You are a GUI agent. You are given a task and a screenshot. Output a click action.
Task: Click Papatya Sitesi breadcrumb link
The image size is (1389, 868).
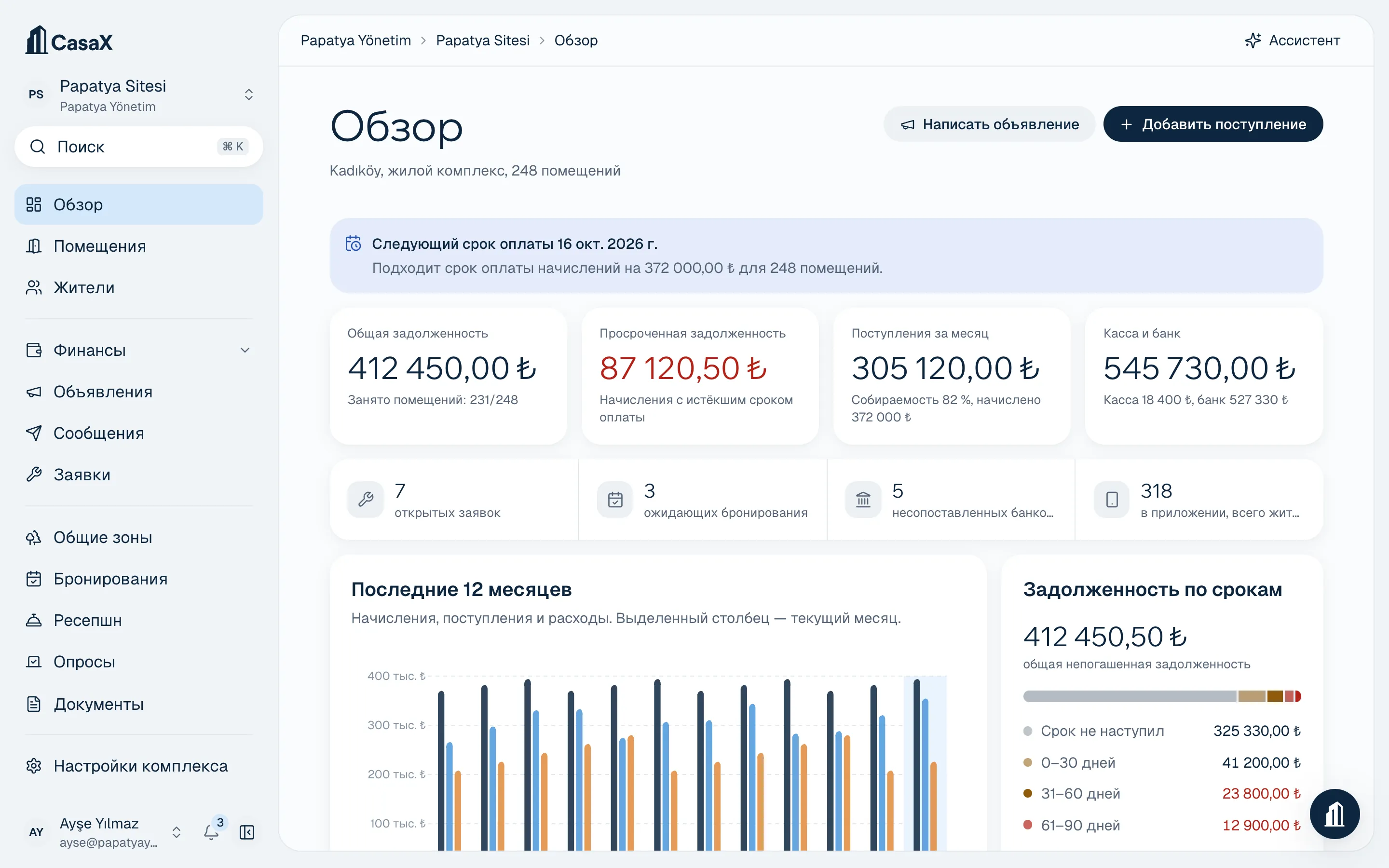tap(483, 40)
